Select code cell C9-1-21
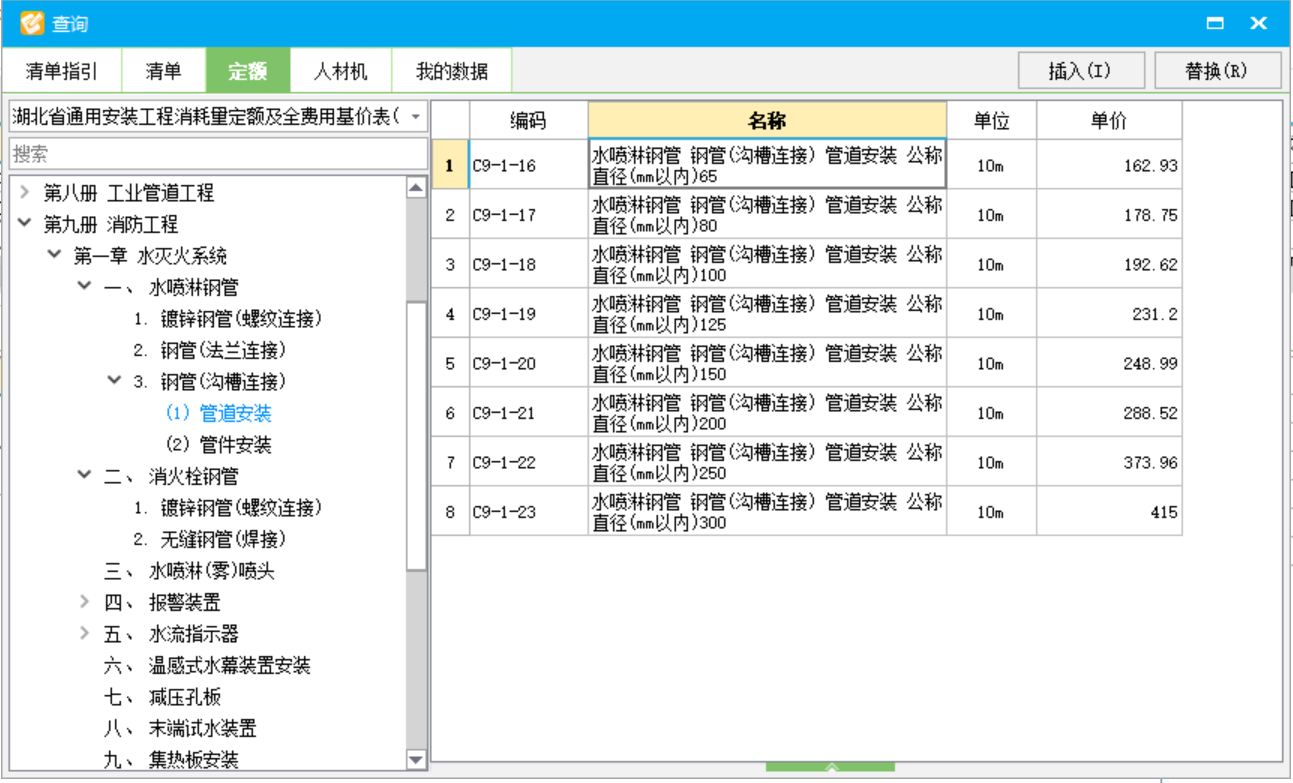Screen dimensions: 1293x783 529,413
